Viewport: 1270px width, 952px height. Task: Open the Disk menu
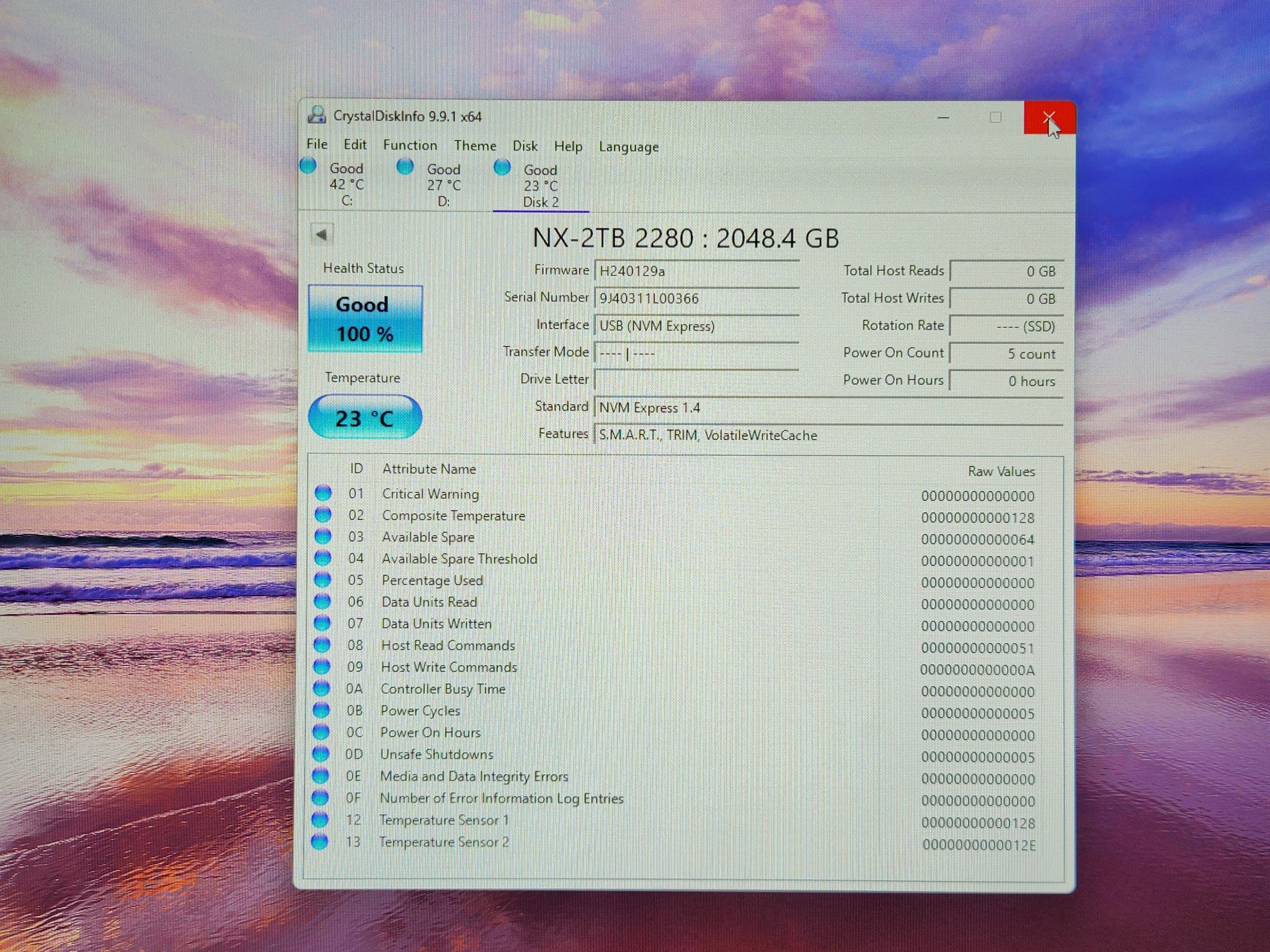(525, 146)
